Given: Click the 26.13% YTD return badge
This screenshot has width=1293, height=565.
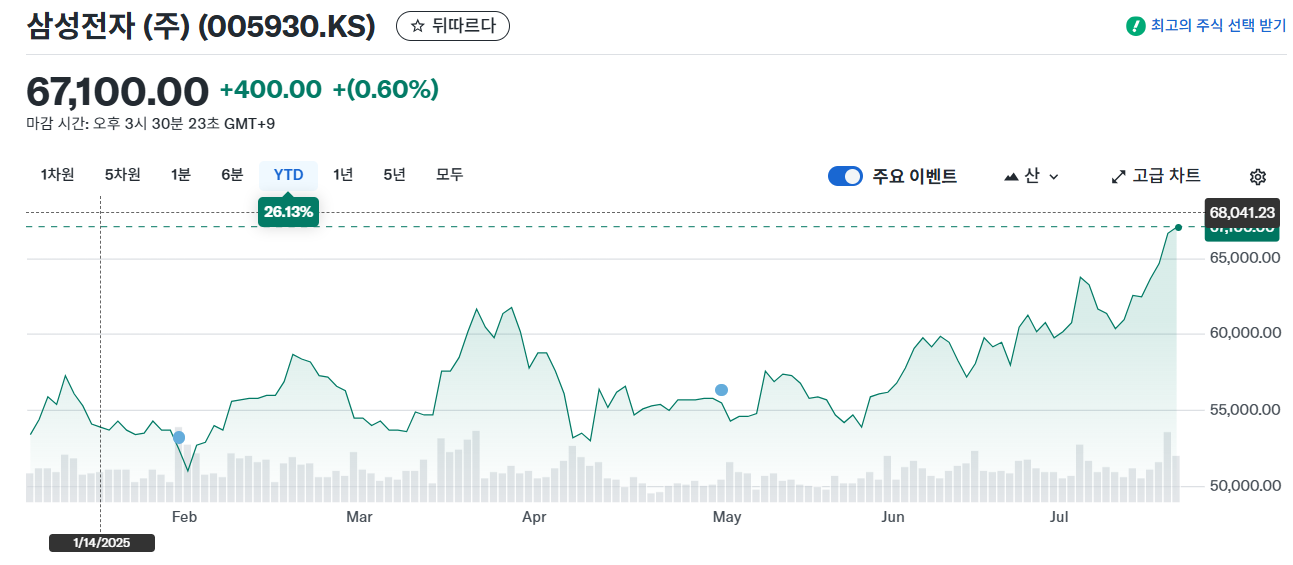Looking at the screenshot, I should click(x=289, y=212).
